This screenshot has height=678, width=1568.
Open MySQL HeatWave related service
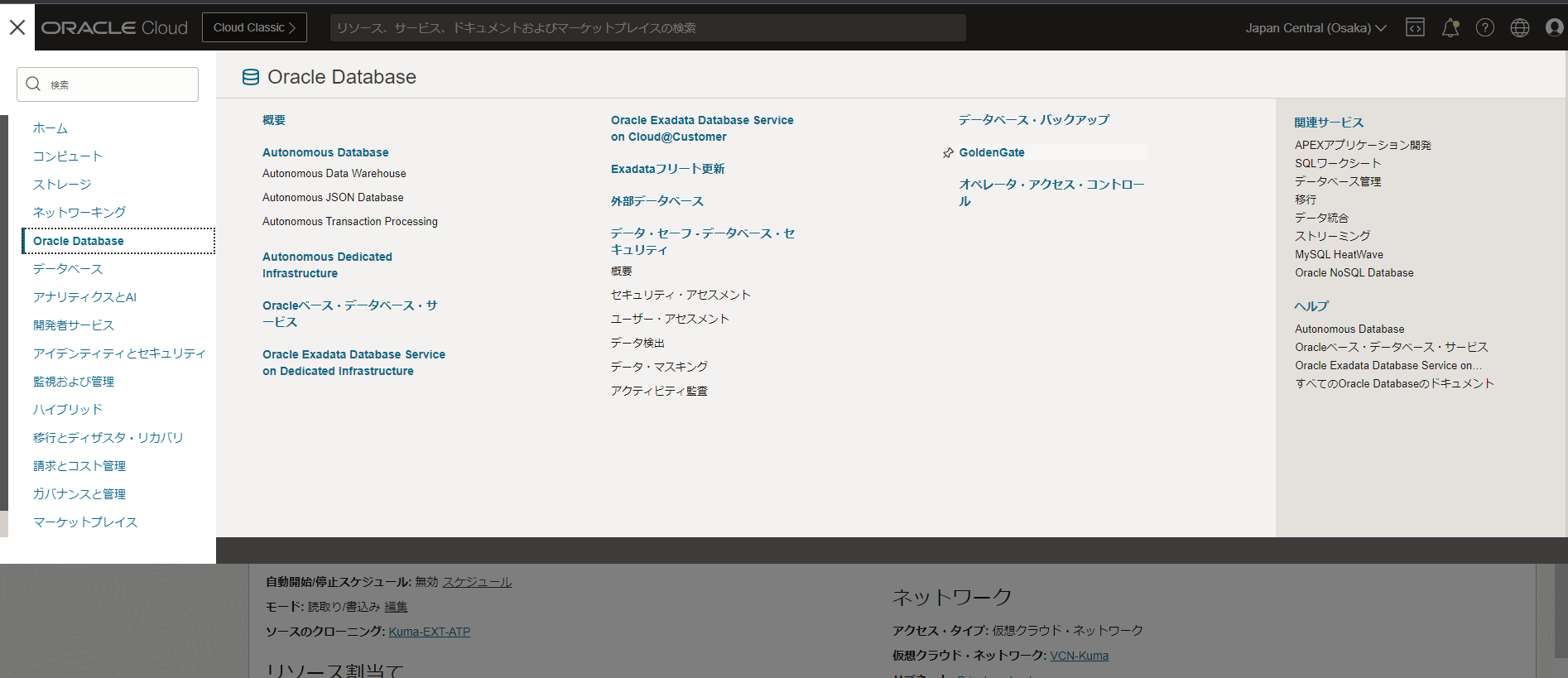pos(1339,254)
